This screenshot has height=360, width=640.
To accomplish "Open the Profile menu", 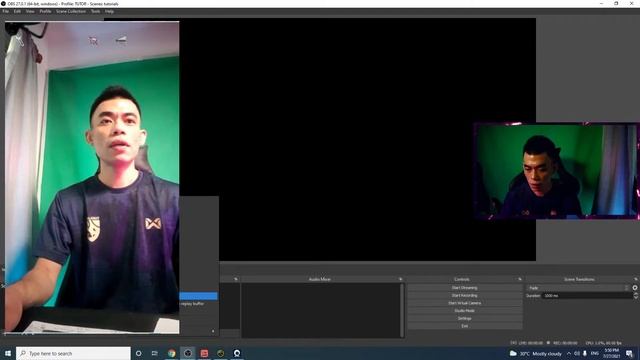I will point(45,11).
